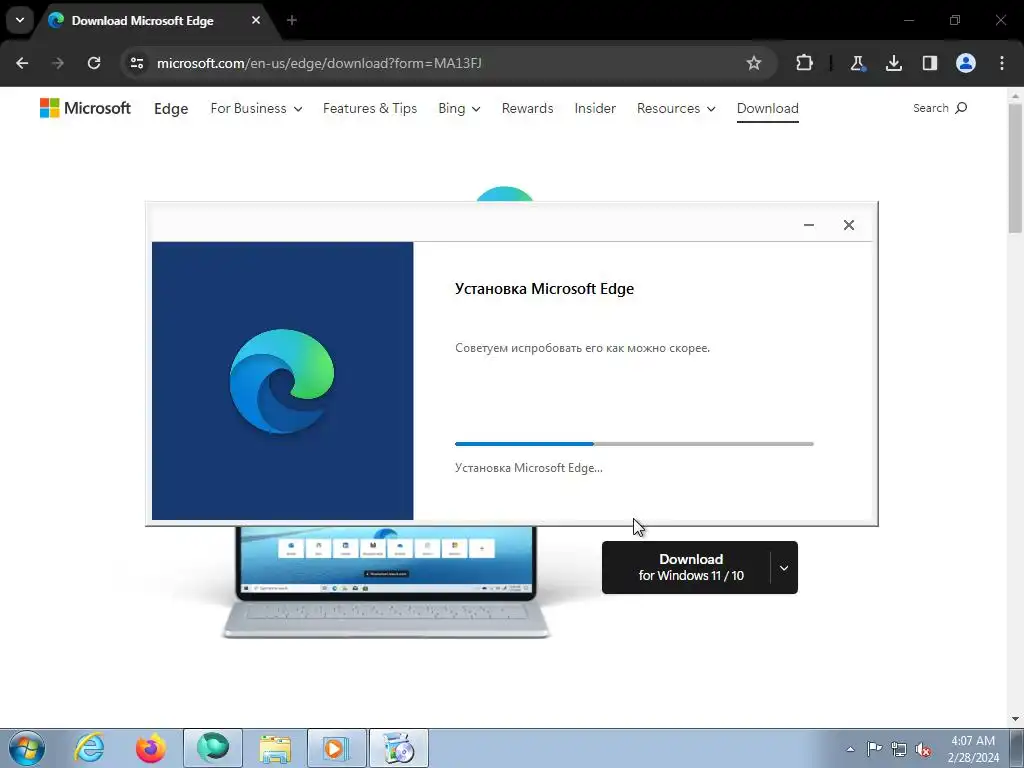1024x768 pixels.
Task: Expand the tab search chevron
Action: (x=20, y=20)
